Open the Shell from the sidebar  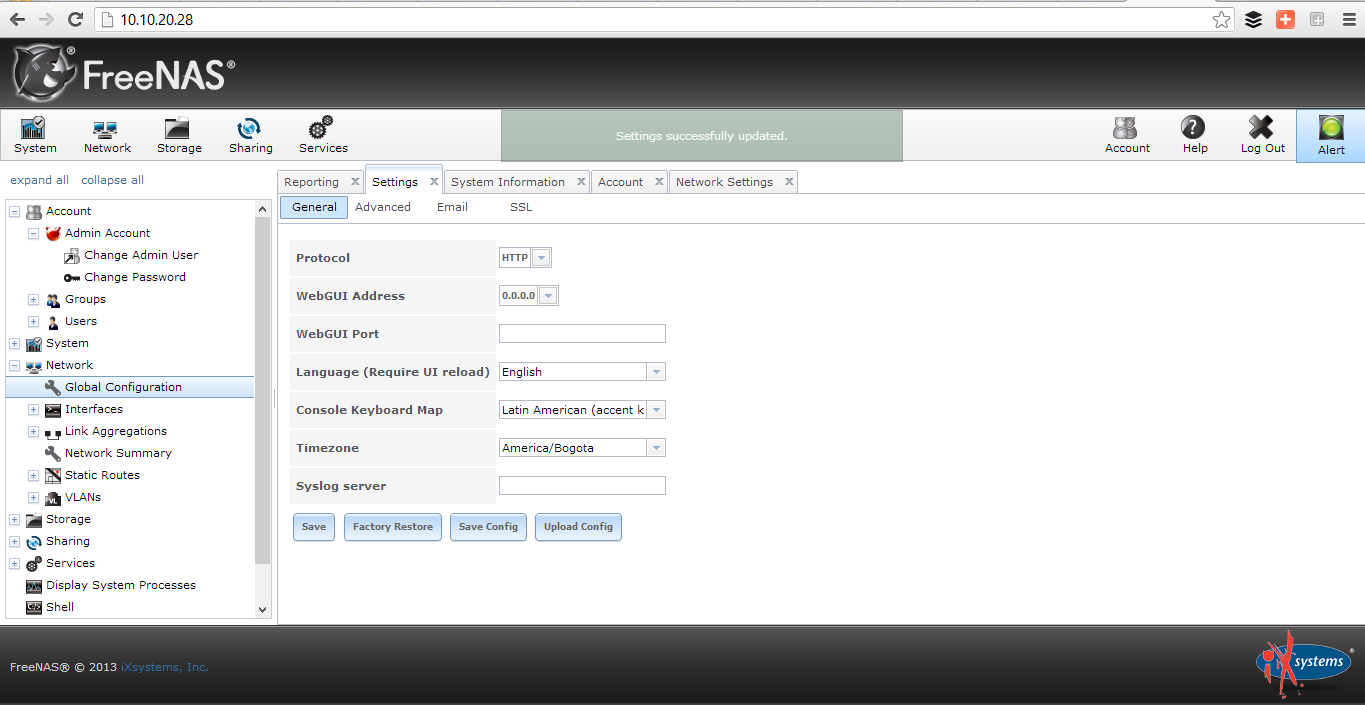point(59,606)
